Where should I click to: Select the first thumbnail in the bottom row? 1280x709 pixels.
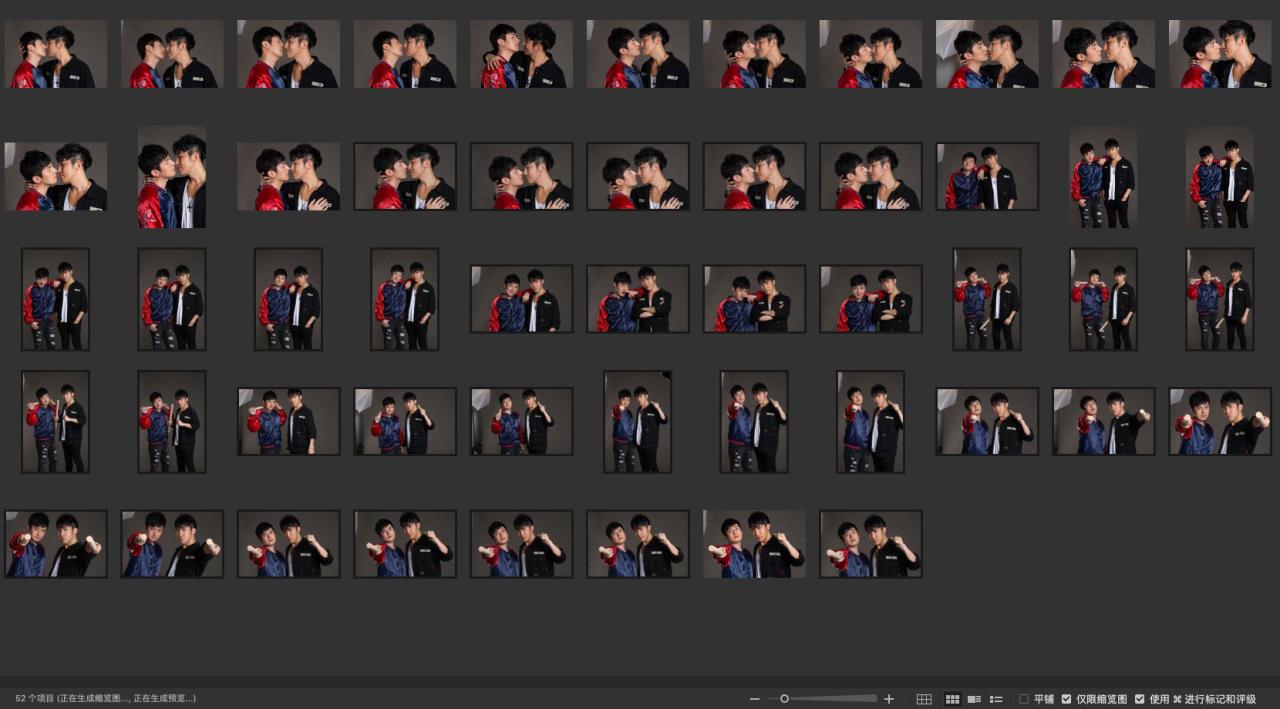(56, 544)
